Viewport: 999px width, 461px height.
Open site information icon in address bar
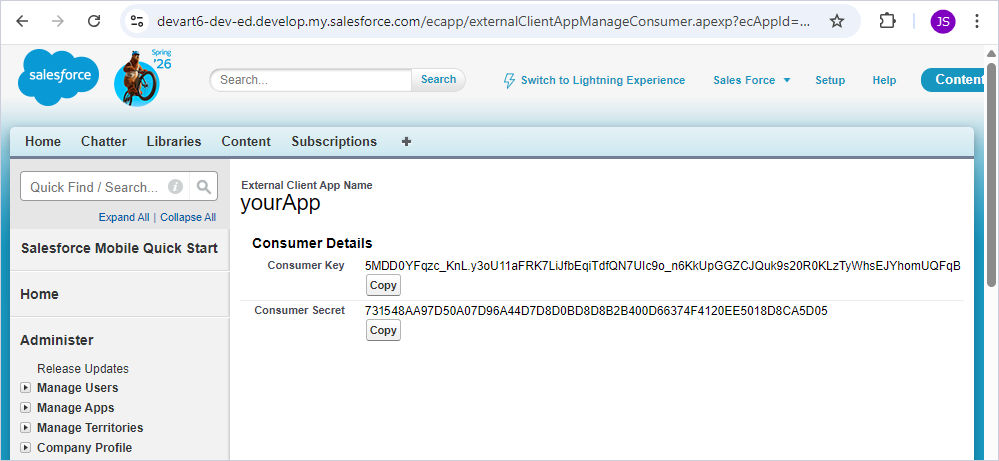[x=136, y=21]
